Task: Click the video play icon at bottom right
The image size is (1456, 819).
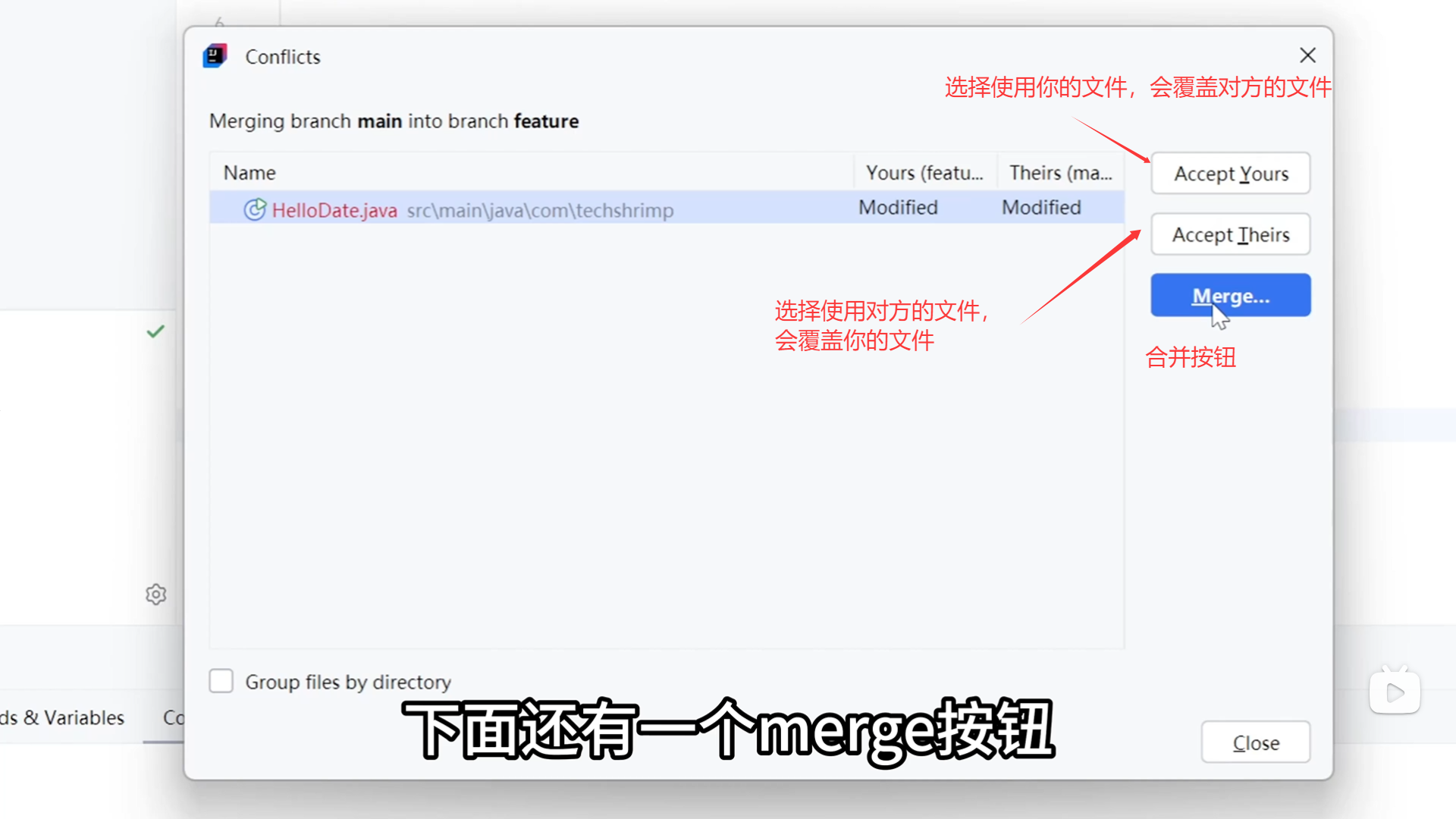Action: click(x=1395, y=692)
